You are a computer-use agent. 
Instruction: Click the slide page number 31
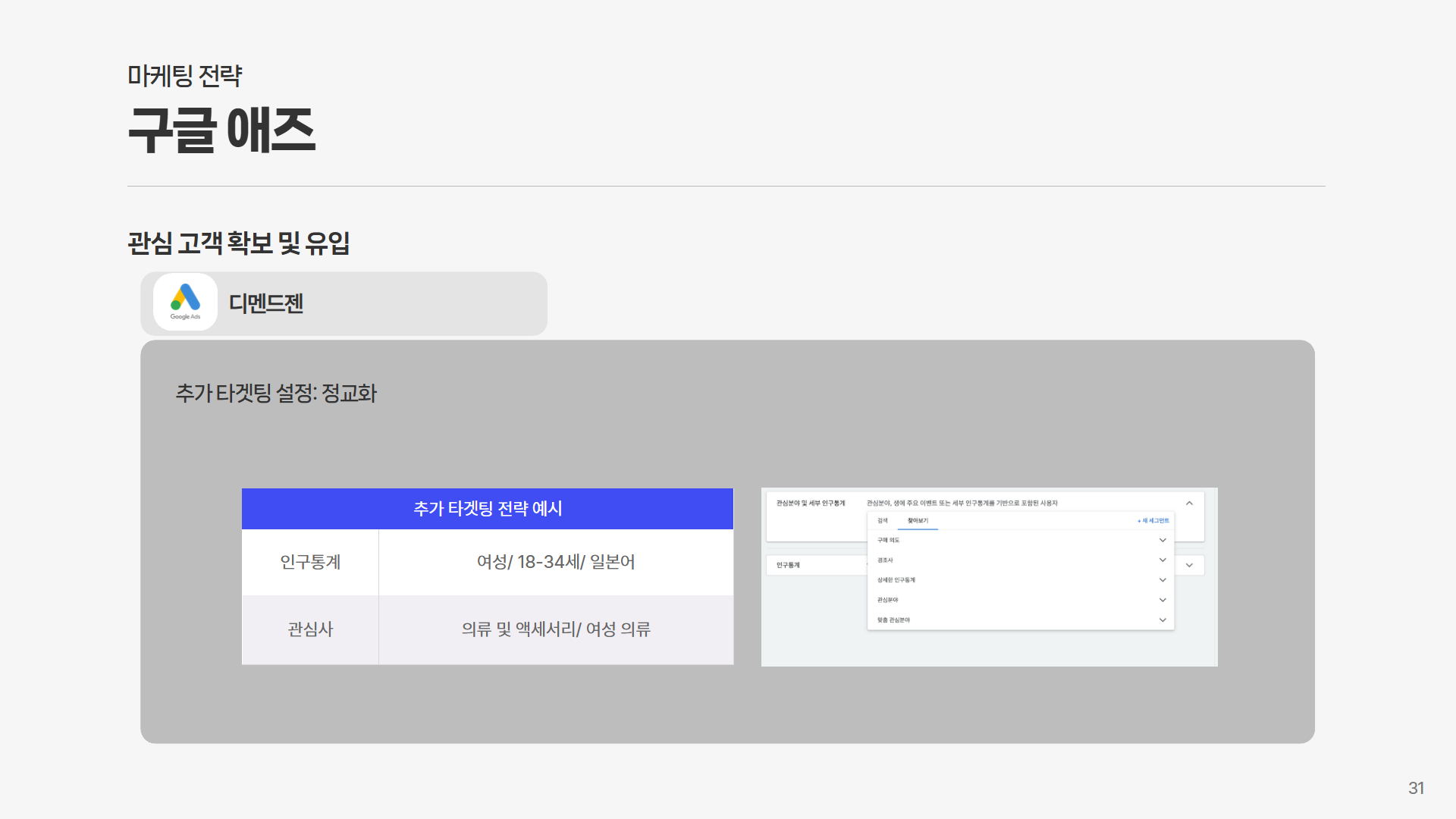(1416, 789)
